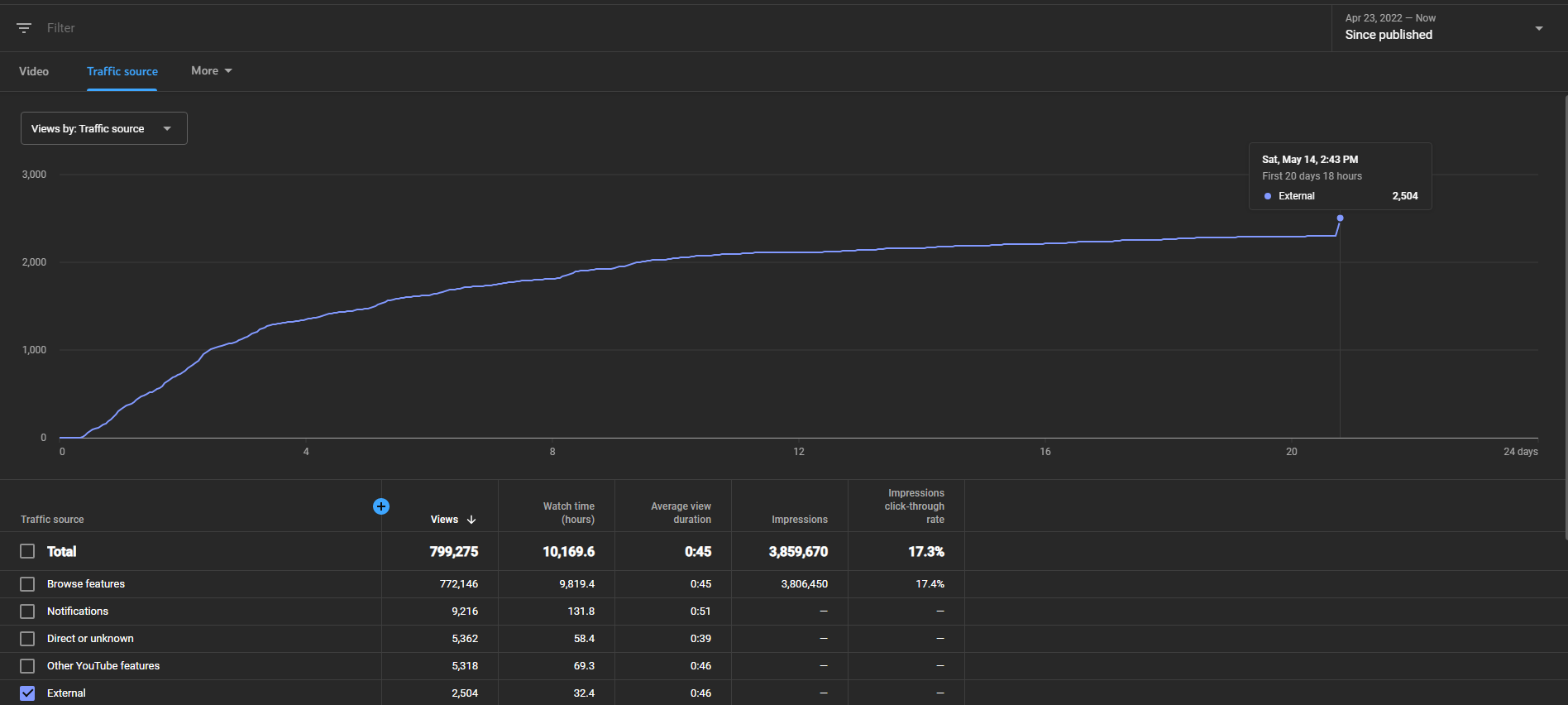Enable the Notifications row checkbox

coord(27,611)
